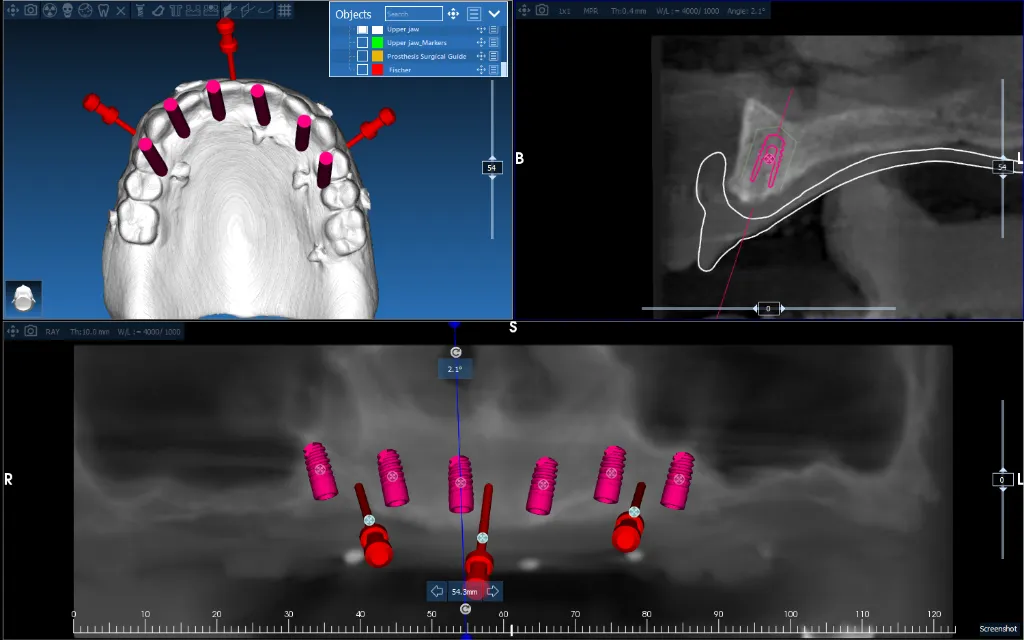This screenshot has height=640, width=1024.
Task: Click the Fischer red color swatch
Action: point(377,69)
